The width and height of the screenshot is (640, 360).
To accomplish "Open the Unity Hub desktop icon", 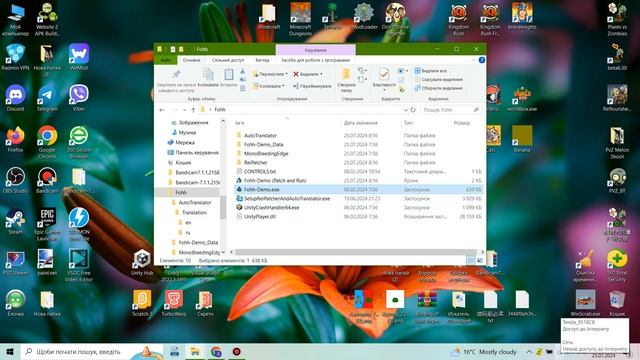I will coord(142,262).
